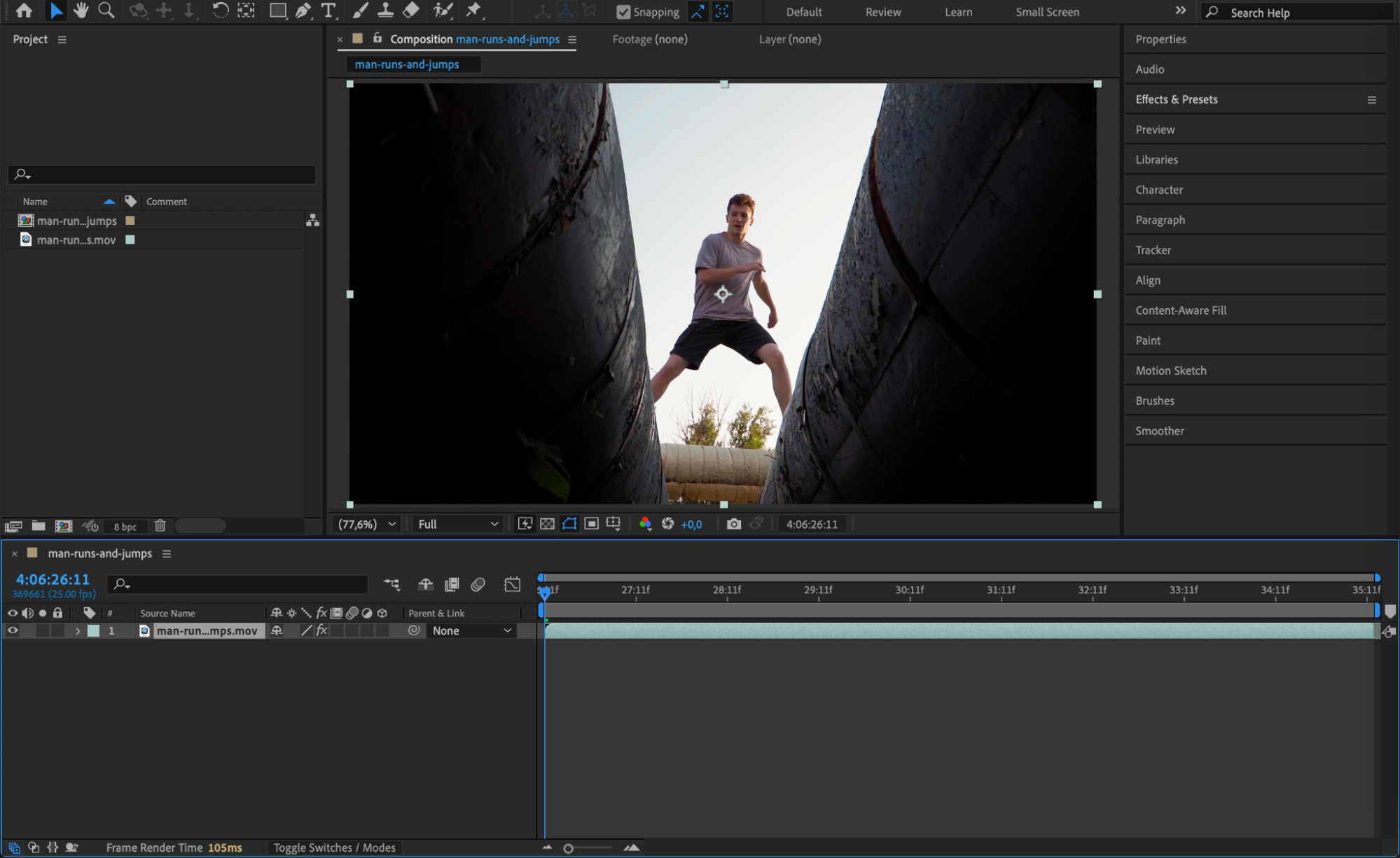Open the Composition Flowchart icon in timeline

pos(391,584)
